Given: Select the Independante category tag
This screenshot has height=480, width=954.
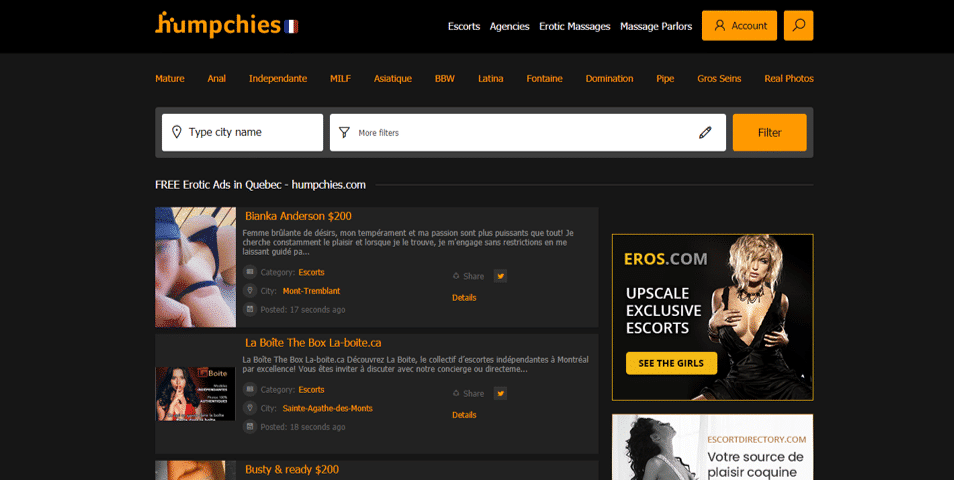Looking at the screenshot, I should point(278,78).
